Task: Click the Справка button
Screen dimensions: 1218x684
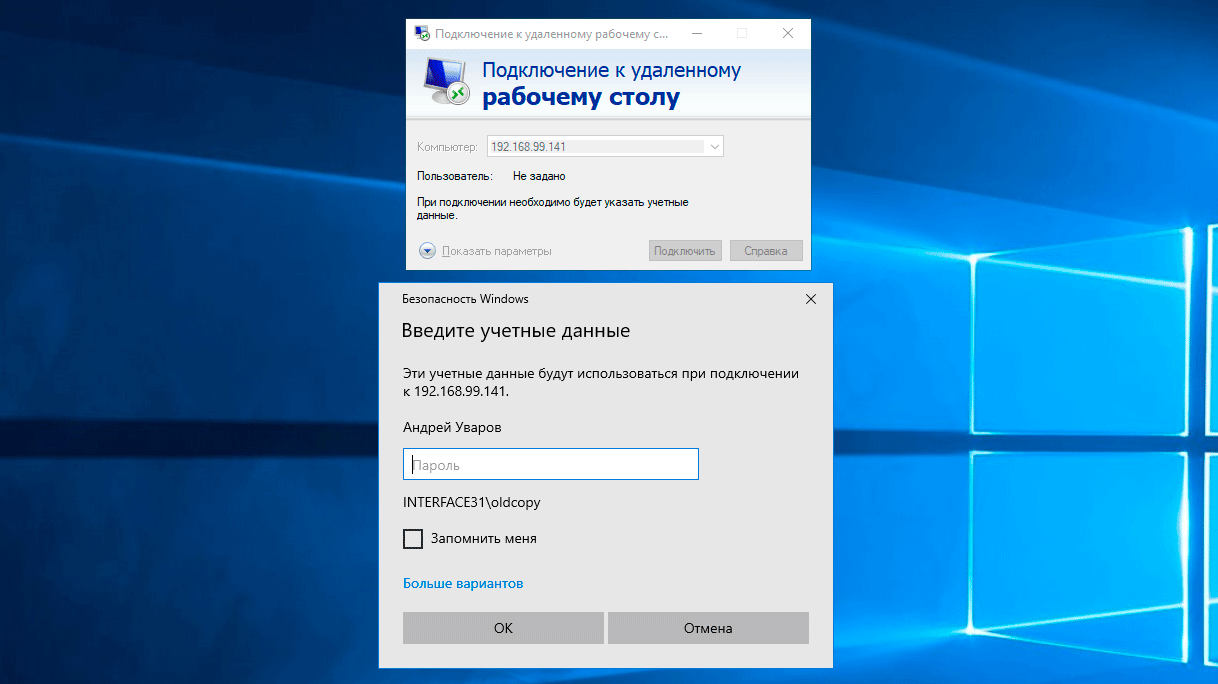Action: tap(766, 251)
